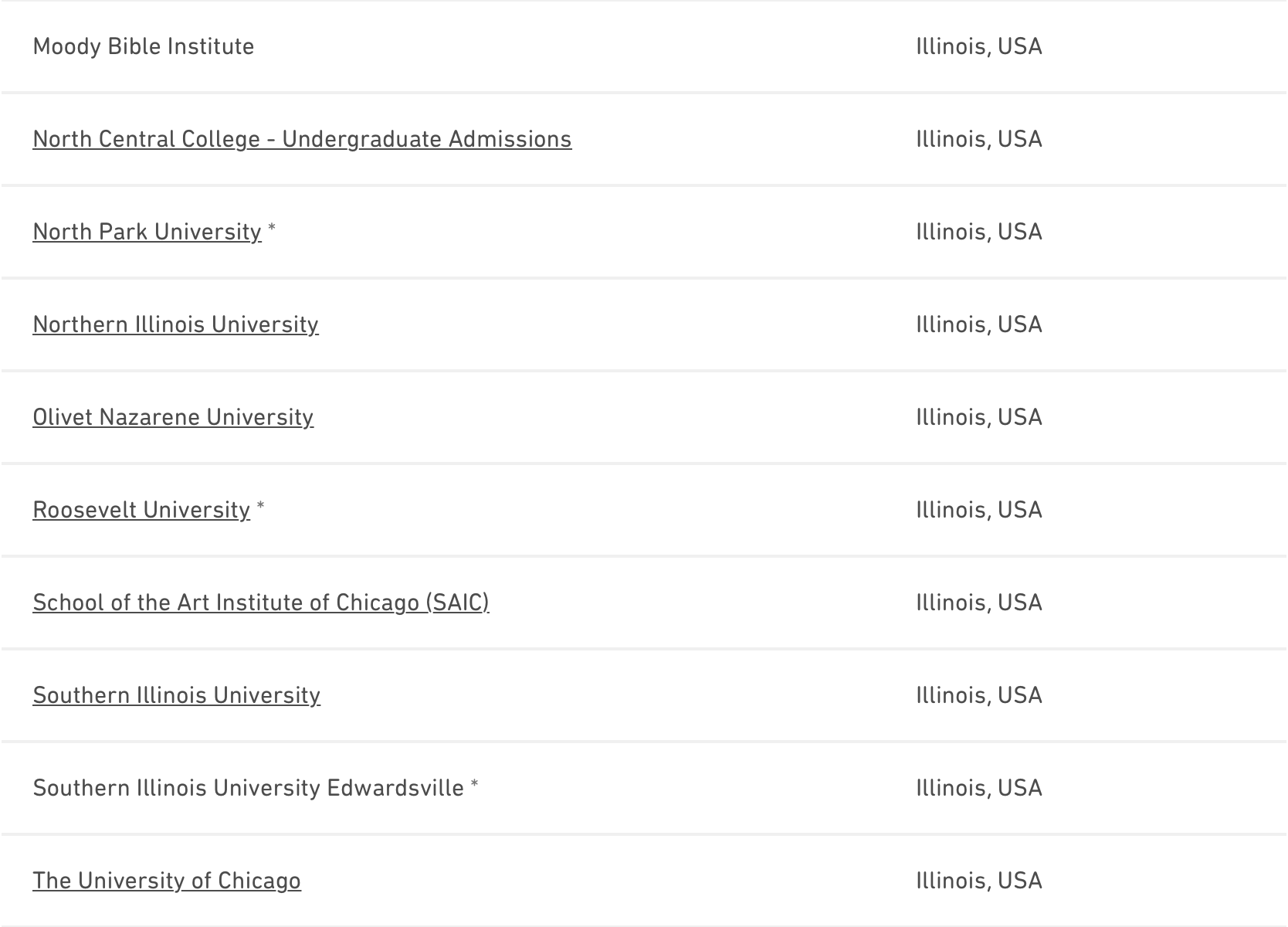Click the Southern Illinois University Edwardsville text

(248, 788)
